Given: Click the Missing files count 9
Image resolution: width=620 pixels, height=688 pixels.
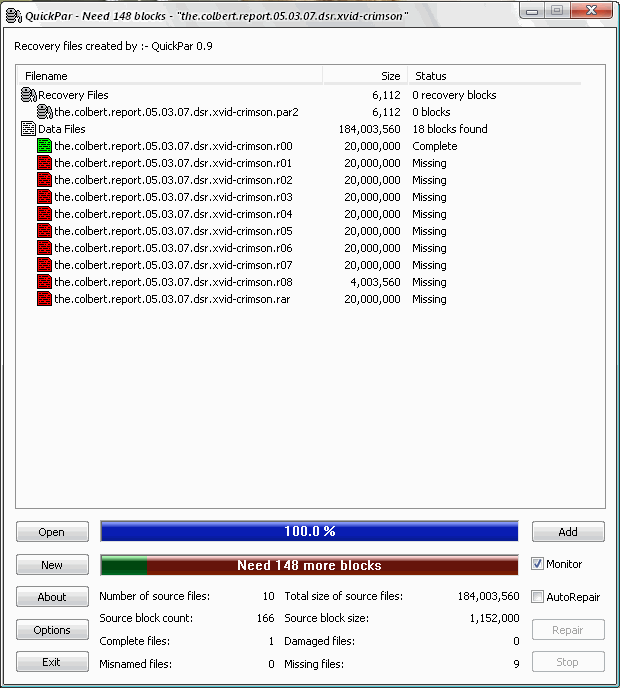Looking at the screenshot, I should click(x=516, y=664).
